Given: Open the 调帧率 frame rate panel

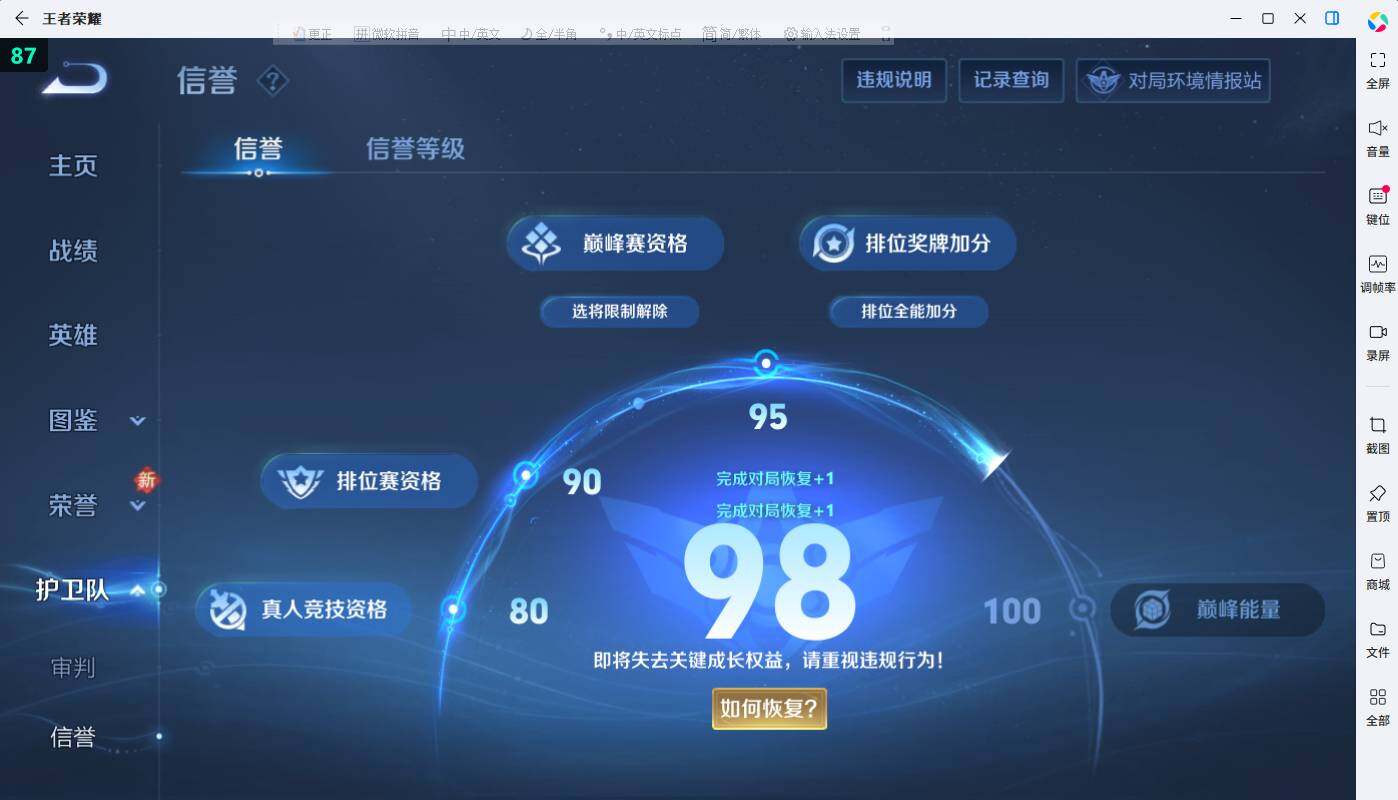Looking at the screenshot, I should pyautogui.click(x=1377, y=270).
